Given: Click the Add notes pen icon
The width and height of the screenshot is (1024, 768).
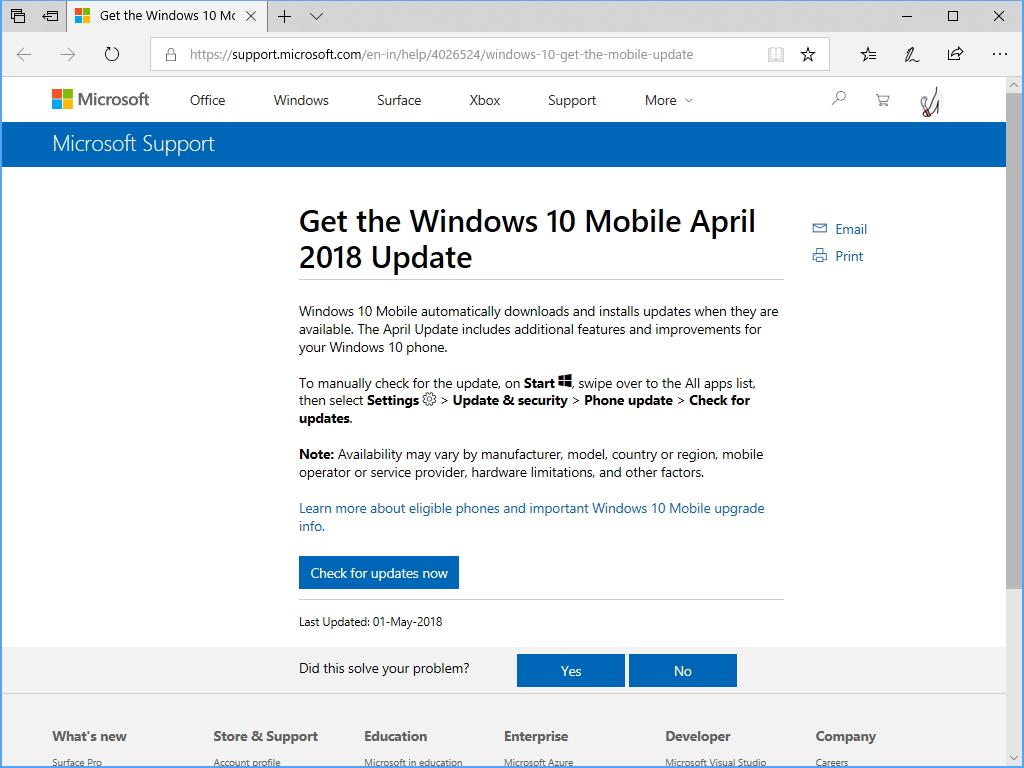Looking at the screenshot, I should (x=911, y=54).
